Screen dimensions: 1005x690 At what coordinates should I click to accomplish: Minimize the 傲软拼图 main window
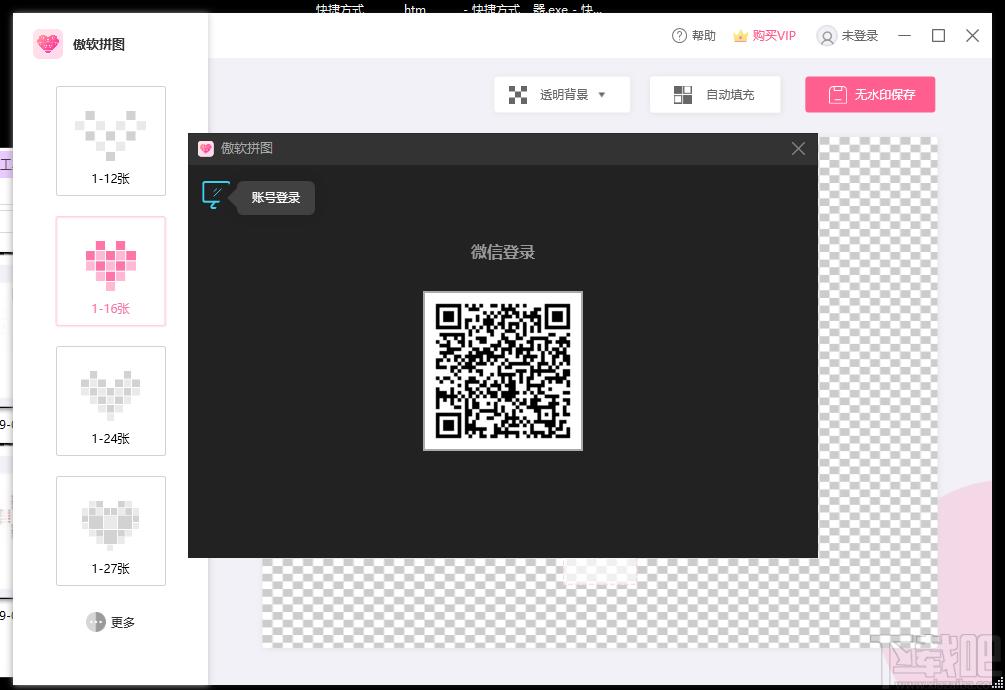tap(904, 36)
